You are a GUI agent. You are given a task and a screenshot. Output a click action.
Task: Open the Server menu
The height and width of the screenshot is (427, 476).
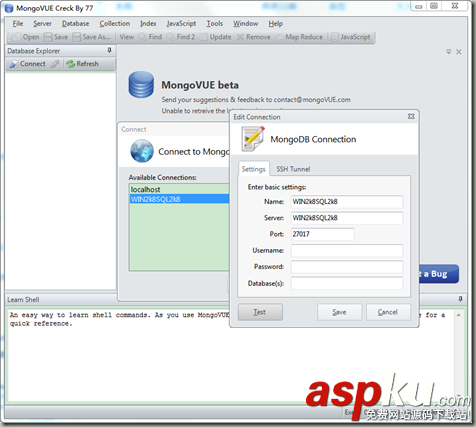click(x=42, y=24)
